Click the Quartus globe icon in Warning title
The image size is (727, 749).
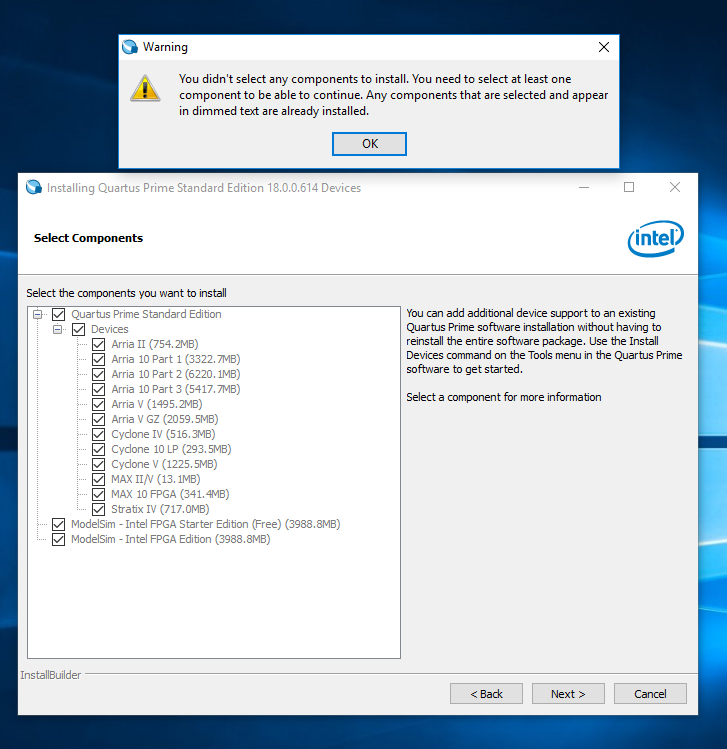tap(129, 47)
